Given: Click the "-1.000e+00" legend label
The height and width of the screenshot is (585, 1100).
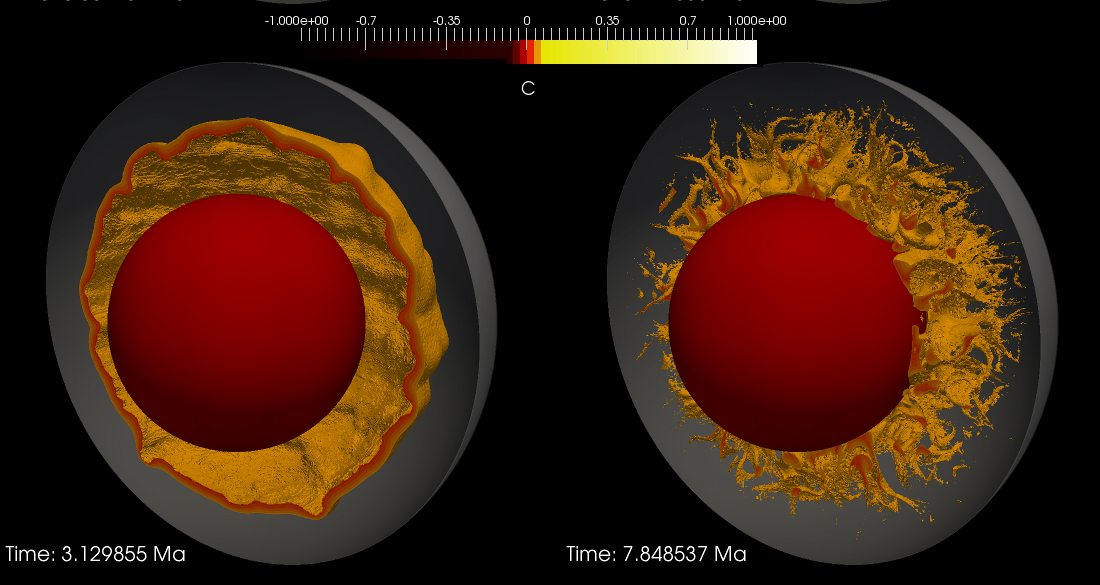Looking at the screenshot, I should pos(296,21).
